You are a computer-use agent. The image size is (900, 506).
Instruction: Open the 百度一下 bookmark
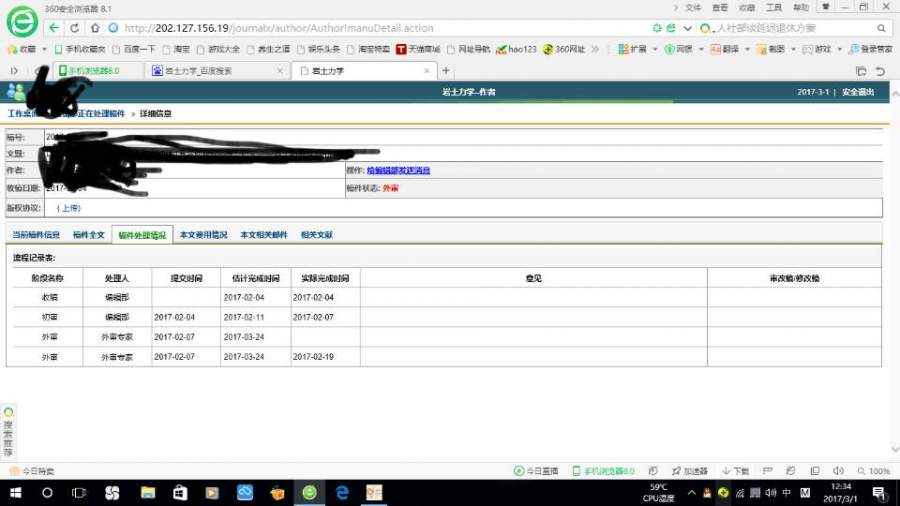click(x=134, y=49)
